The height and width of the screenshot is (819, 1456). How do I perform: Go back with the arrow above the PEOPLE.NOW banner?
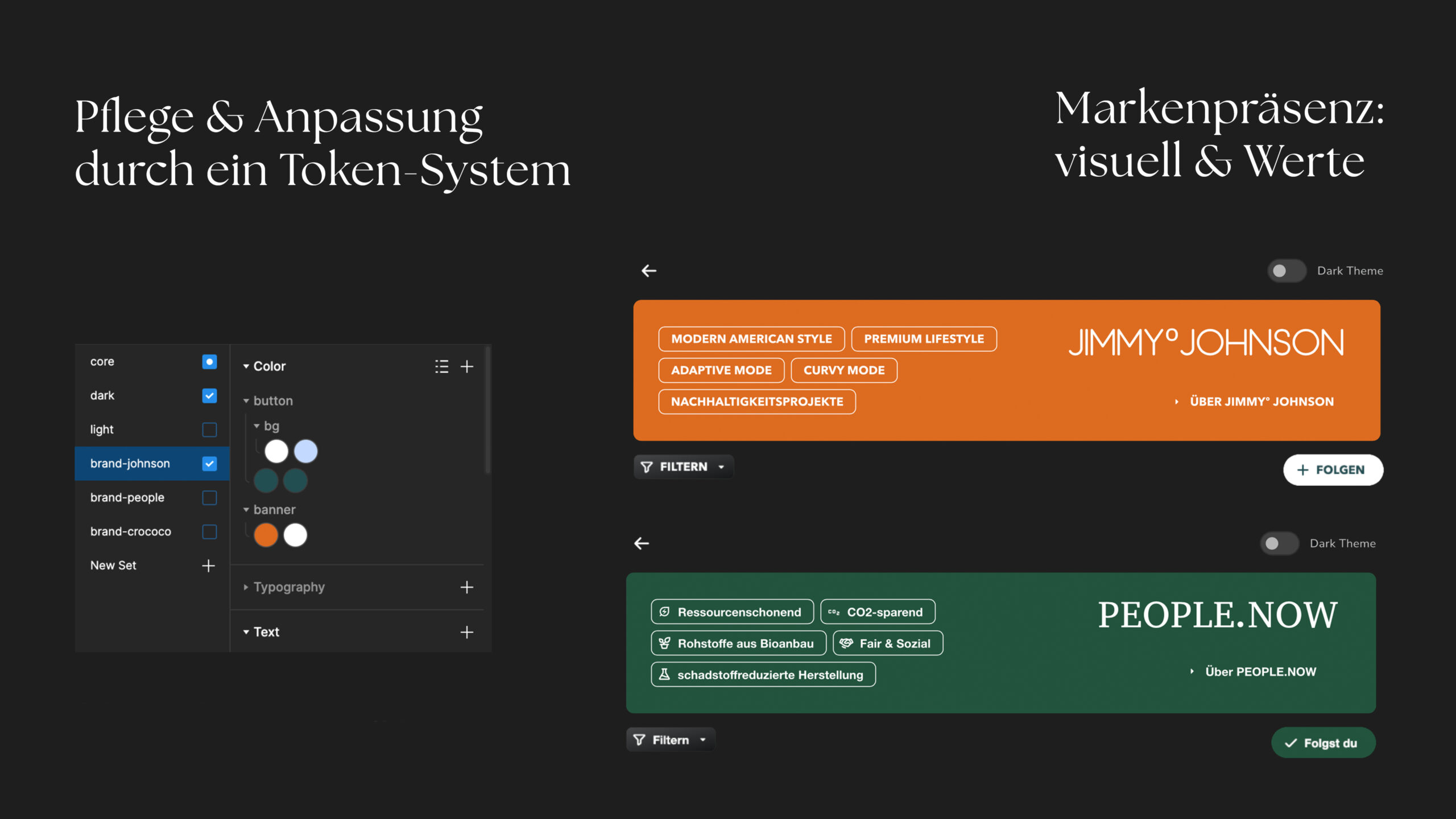point(642,543)
